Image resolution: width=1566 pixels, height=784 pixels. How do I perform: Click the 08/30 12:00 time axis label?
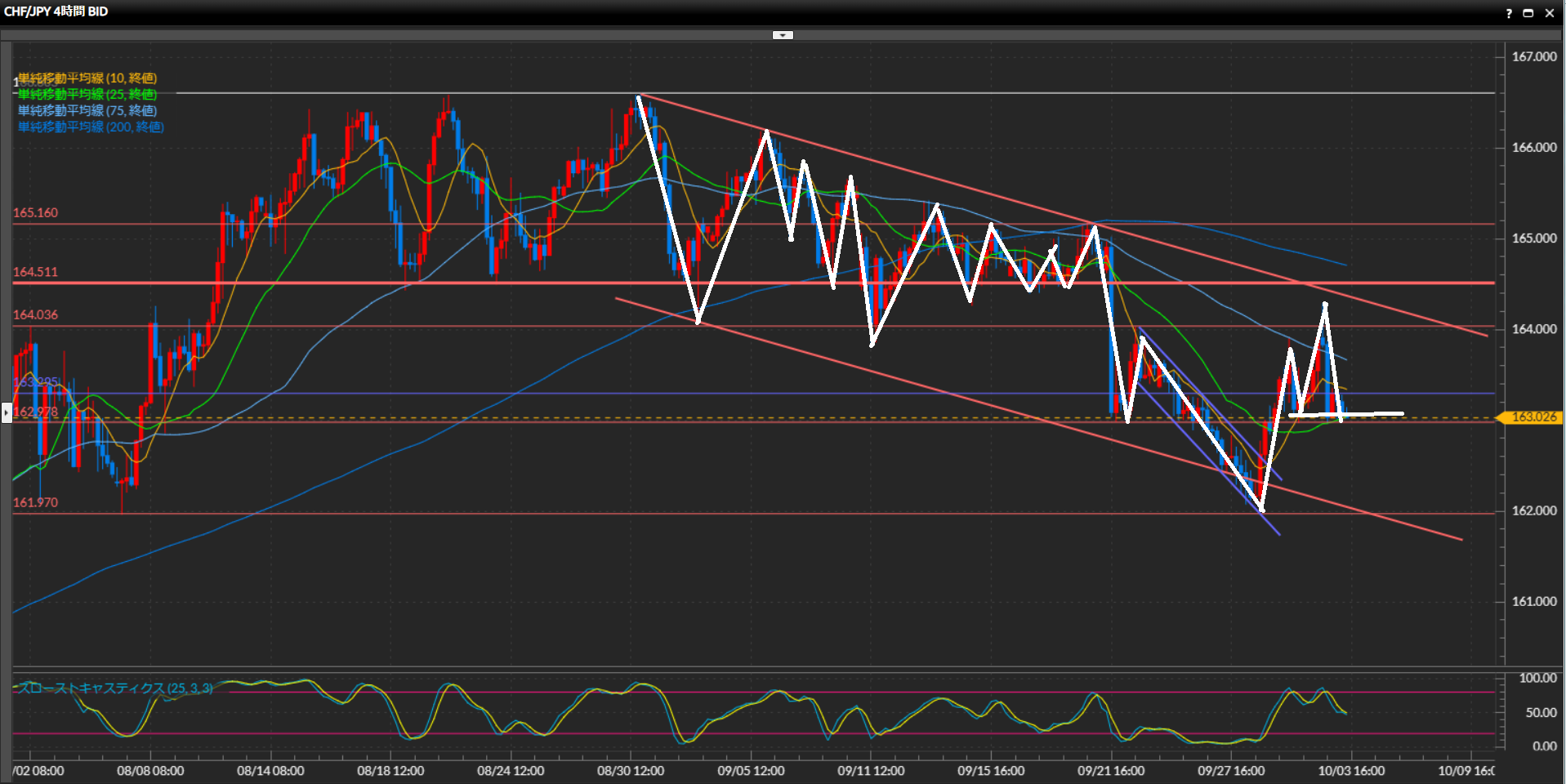(630, 771)
